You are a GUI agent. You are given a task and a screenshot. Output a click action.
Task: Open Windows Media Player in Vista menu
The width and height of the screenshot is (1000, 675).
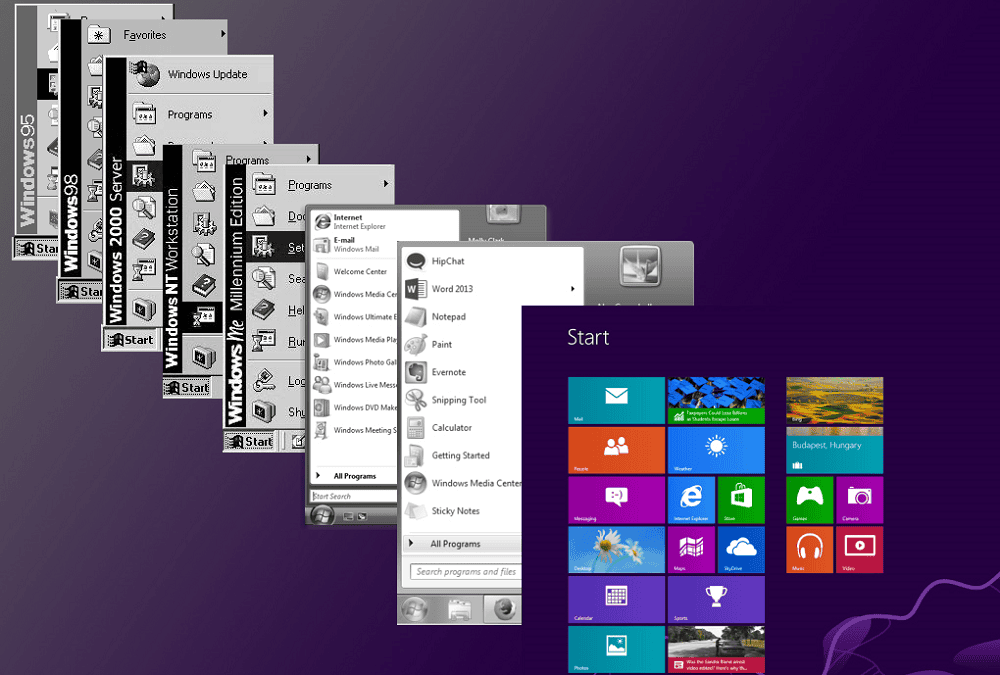coord(355,339)
